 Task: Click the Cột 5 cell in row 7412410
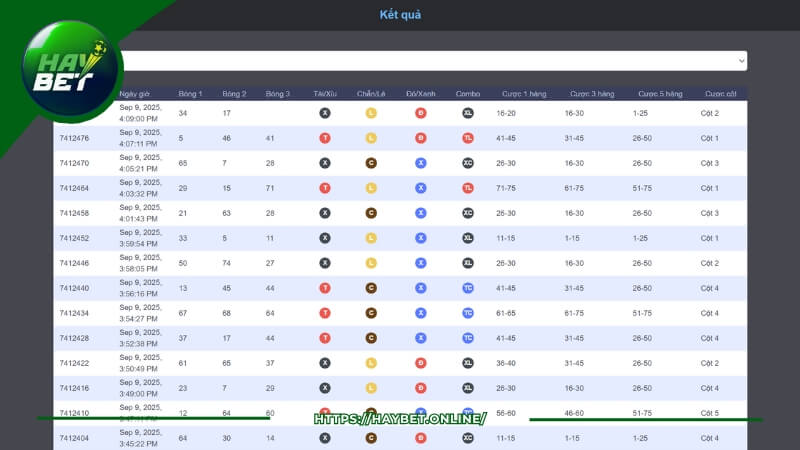tap(710, 413)
